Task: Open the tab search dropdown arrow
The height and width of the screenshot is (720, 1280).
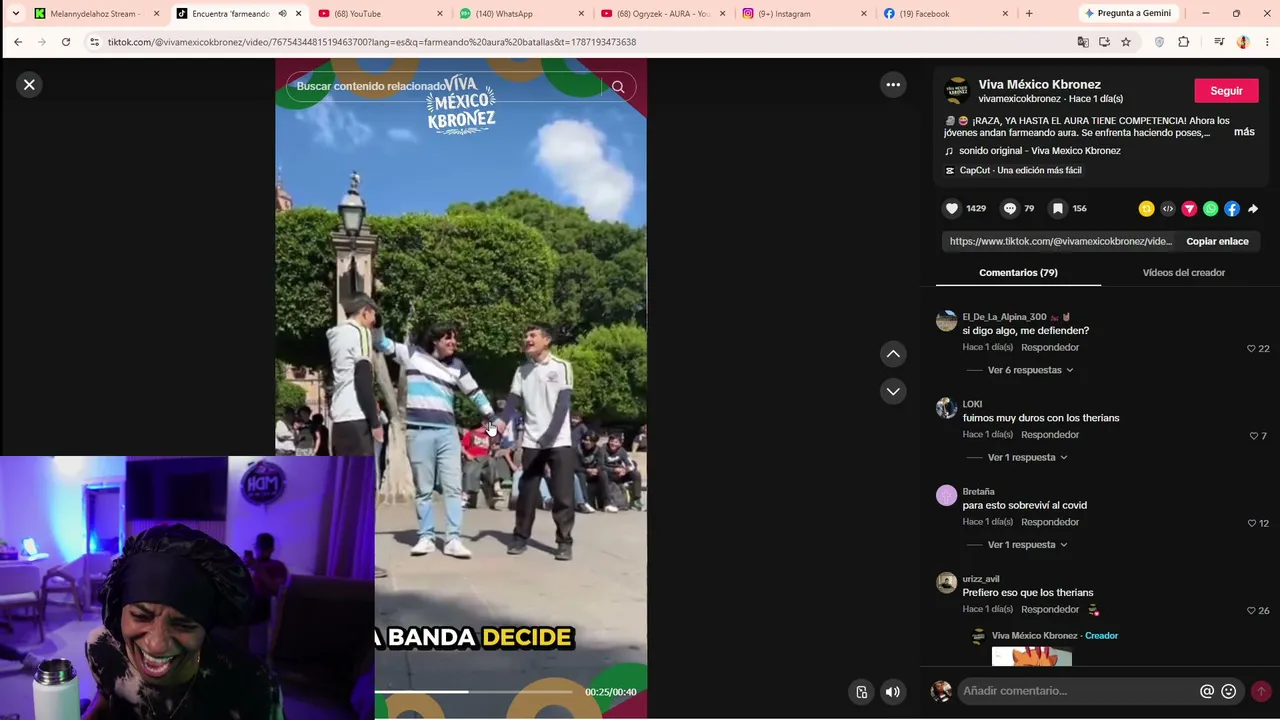Action: click(15, 14)
